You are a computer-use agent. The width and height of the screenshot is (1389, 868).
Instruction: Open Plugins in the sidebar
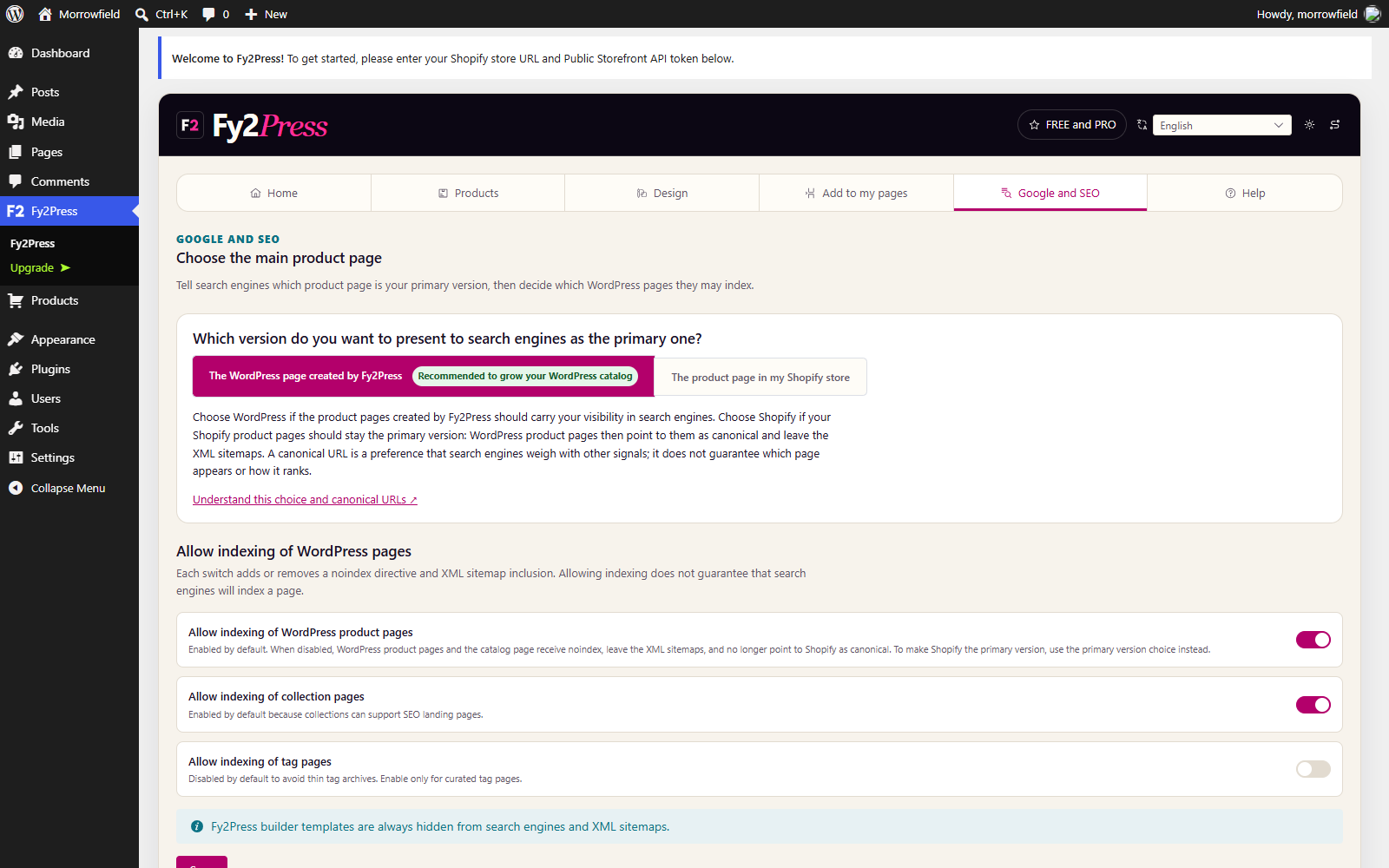pyautogui.click(x=69, y=369)
